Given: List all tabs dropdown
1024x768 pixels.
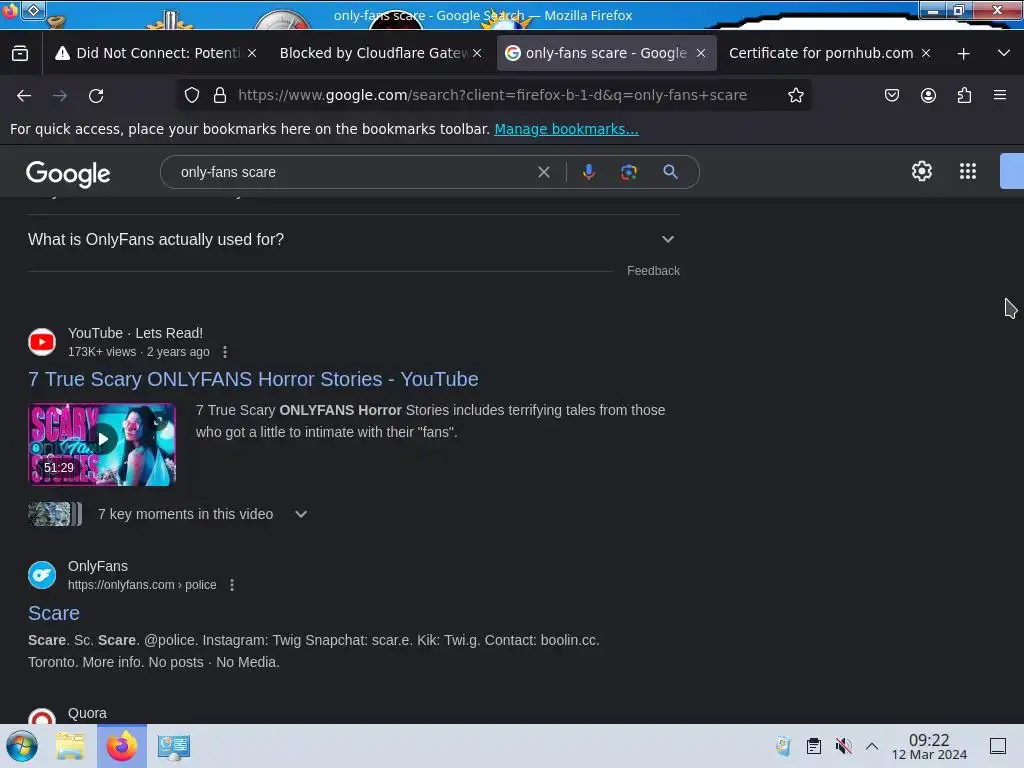Looking at the screenshot, I should 1004,53.
